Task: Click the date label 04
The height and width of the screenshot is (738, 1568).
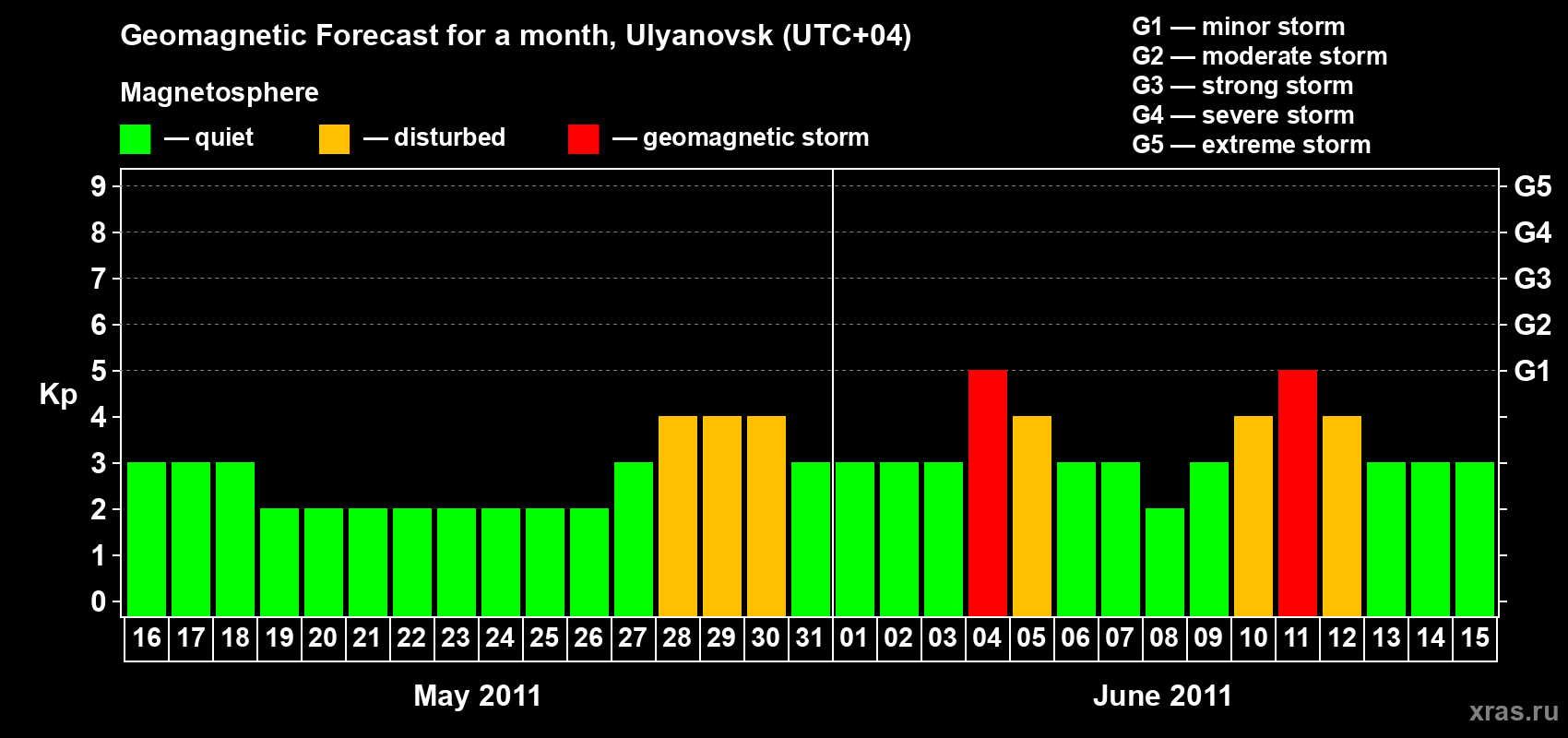Action: tap(987, 637)
